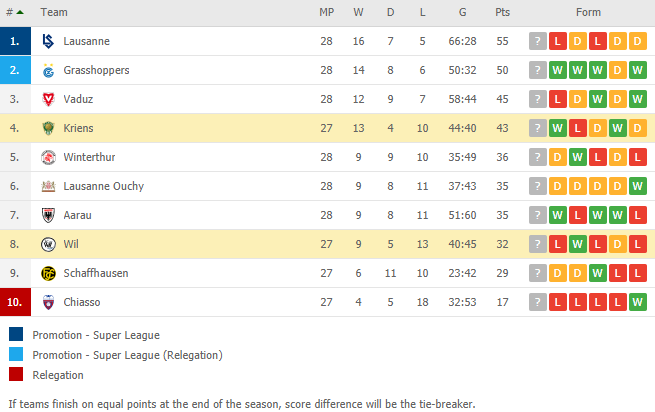Click the Lausanne Ouchy club logo

pyautogui.click(x=48, y=186)
